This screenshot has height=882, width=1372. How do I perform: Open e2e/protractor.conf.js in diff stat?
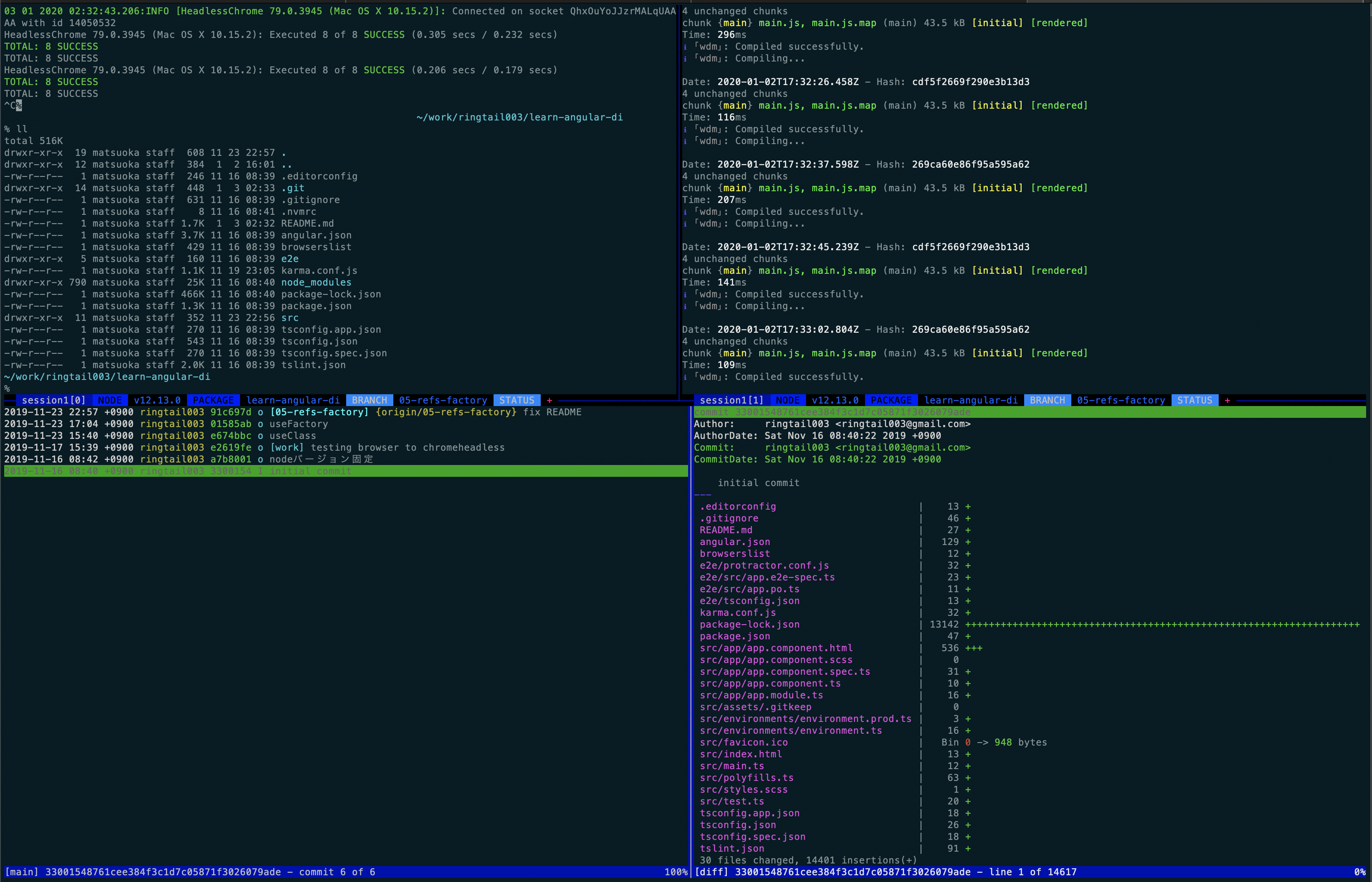point(764,565)
